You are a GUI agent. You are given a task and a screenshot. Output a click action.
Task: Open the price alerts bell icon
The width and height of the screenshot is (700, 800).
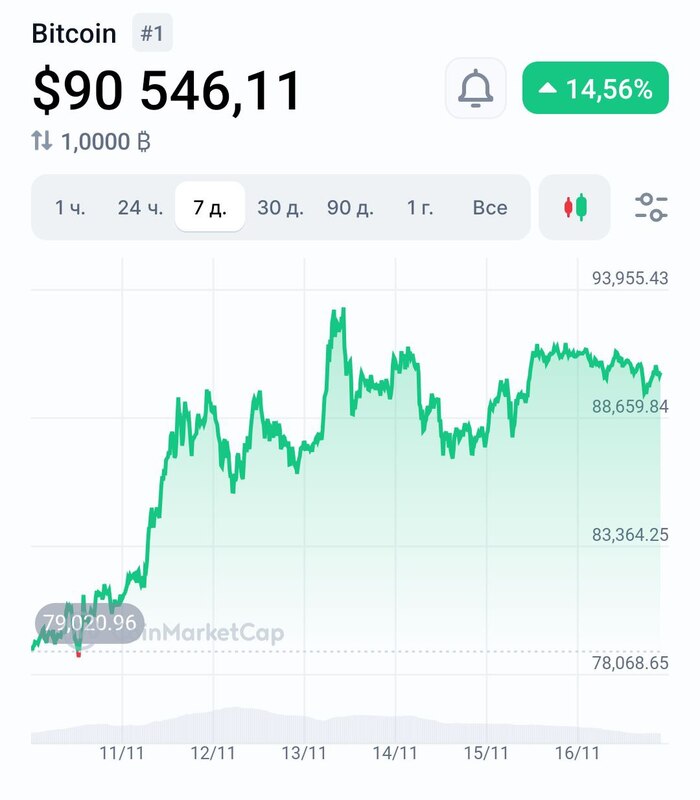click(x=474, y=89)
